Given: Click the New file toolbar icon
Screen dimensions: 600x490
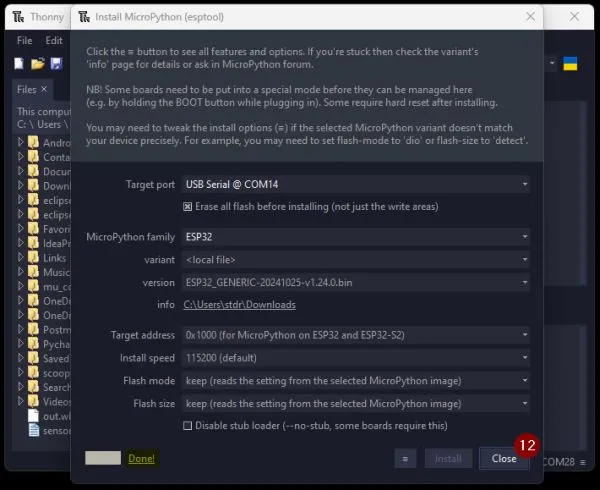Looking at the screenshot, I should tap(20, 64).
